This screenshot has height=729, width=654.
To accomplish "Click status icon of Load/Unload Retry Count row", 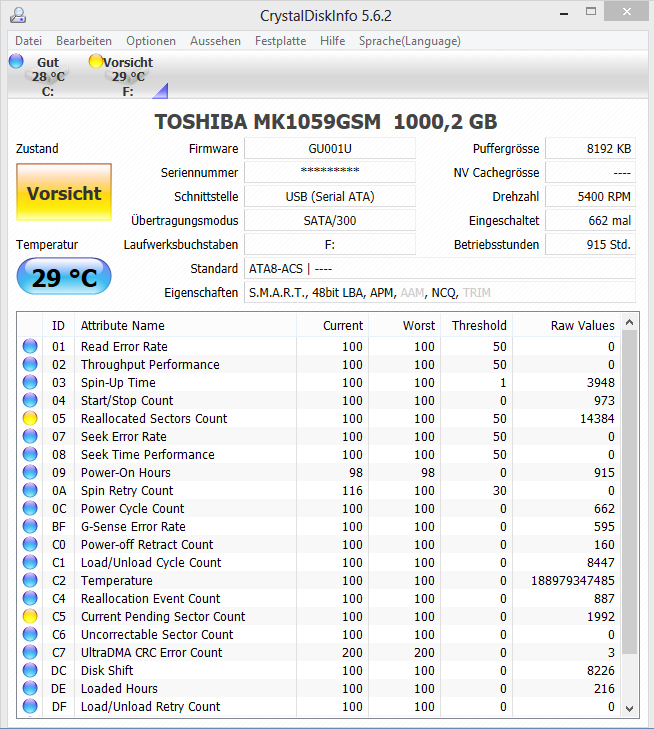I will click(x=30, y=707).
